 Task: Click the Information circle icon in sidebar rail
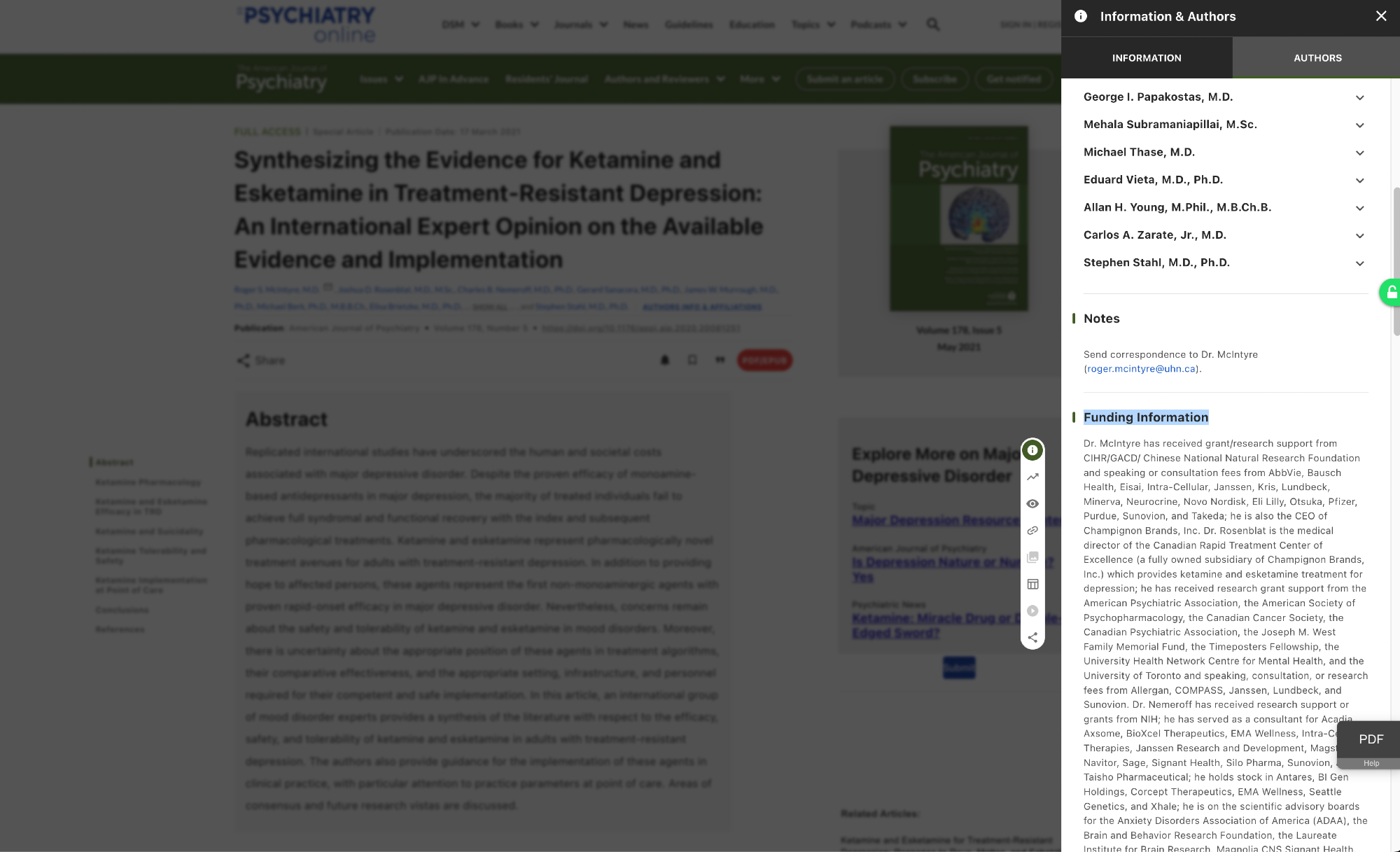(1032, 450)
